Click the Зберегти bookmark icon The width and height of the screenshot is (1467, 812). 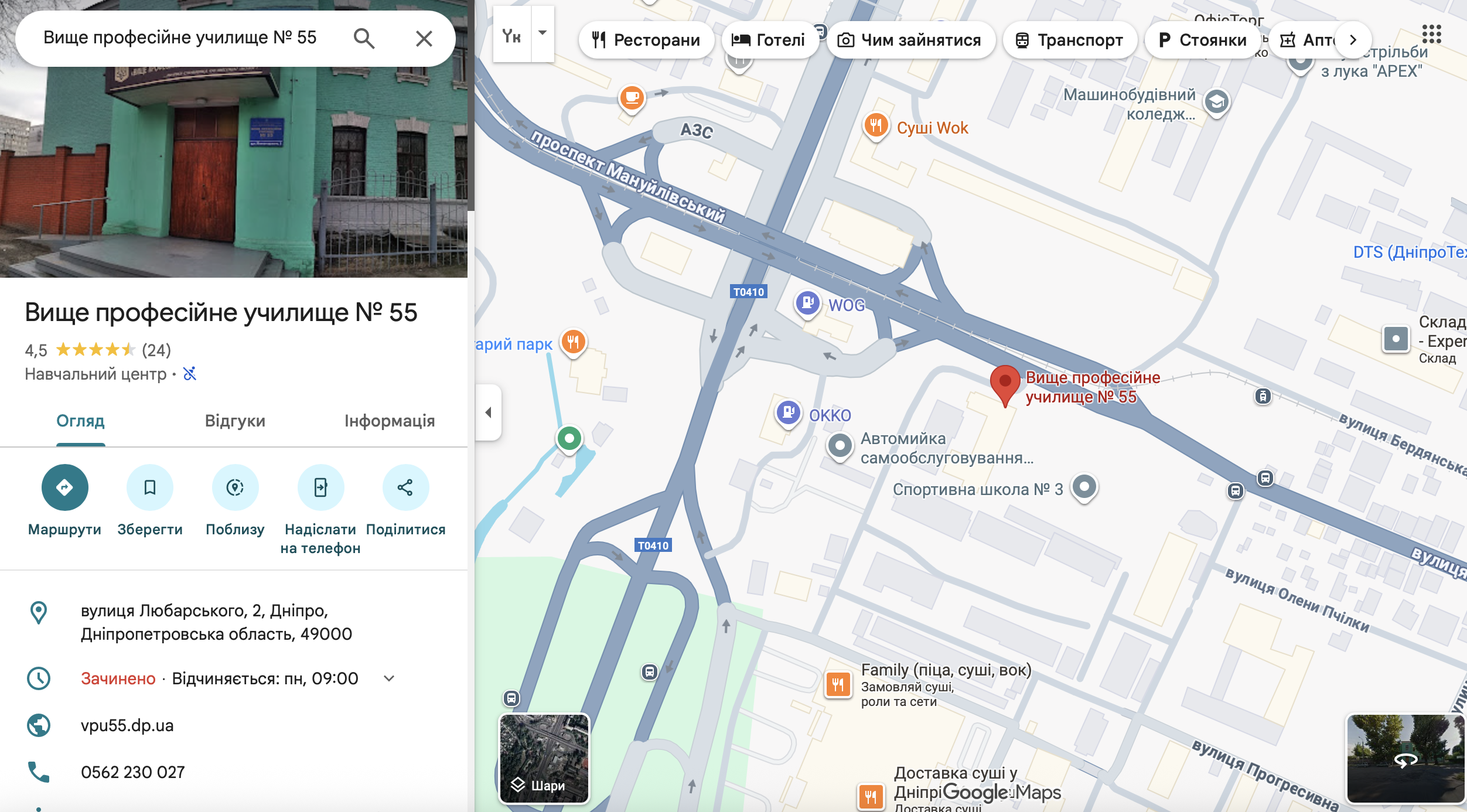[150, 487]
